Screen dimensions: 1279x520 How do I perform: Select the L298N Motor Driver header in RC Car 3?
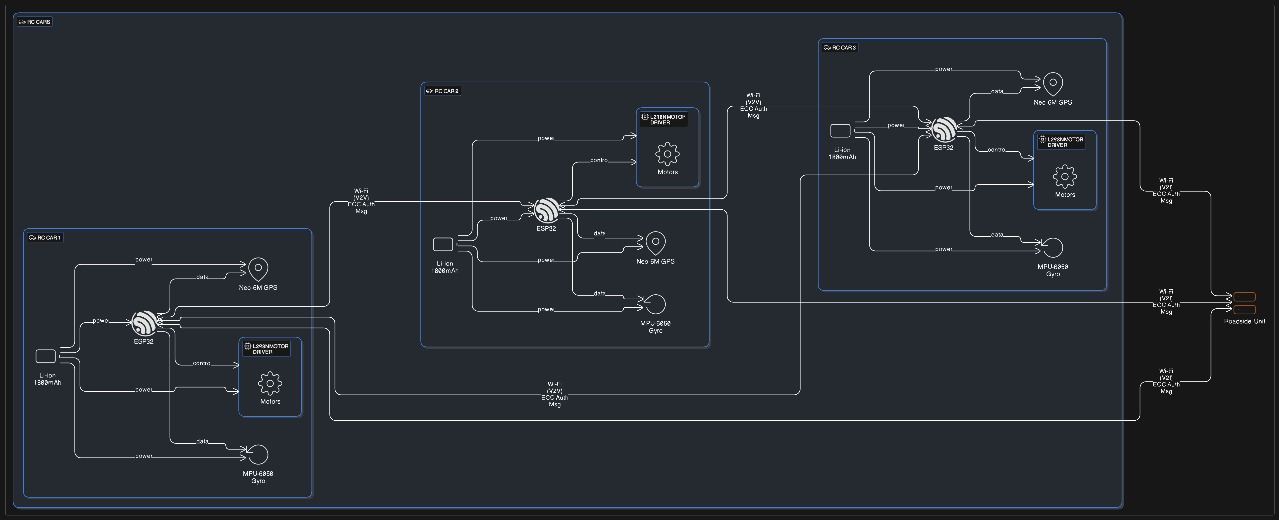coord(1062,142)
